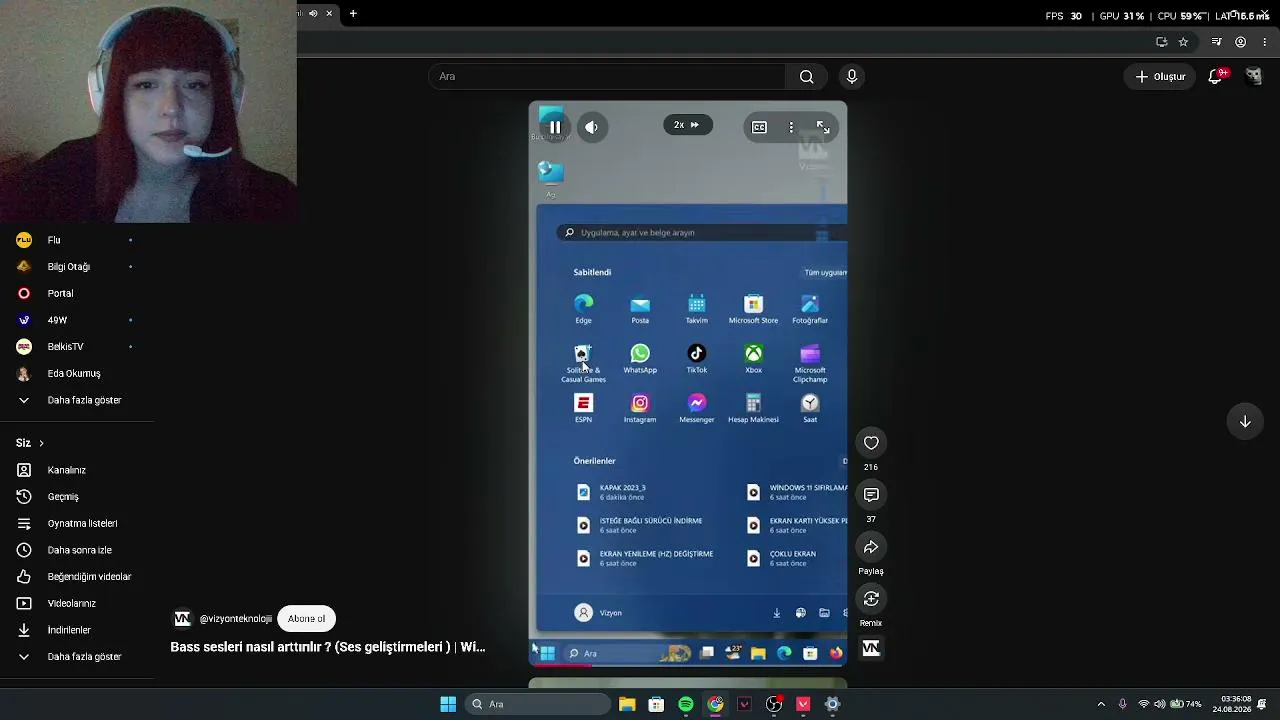The image size is (1280, 720).
Task: Open the system volume tray icon
Action: pos(1160,704)
